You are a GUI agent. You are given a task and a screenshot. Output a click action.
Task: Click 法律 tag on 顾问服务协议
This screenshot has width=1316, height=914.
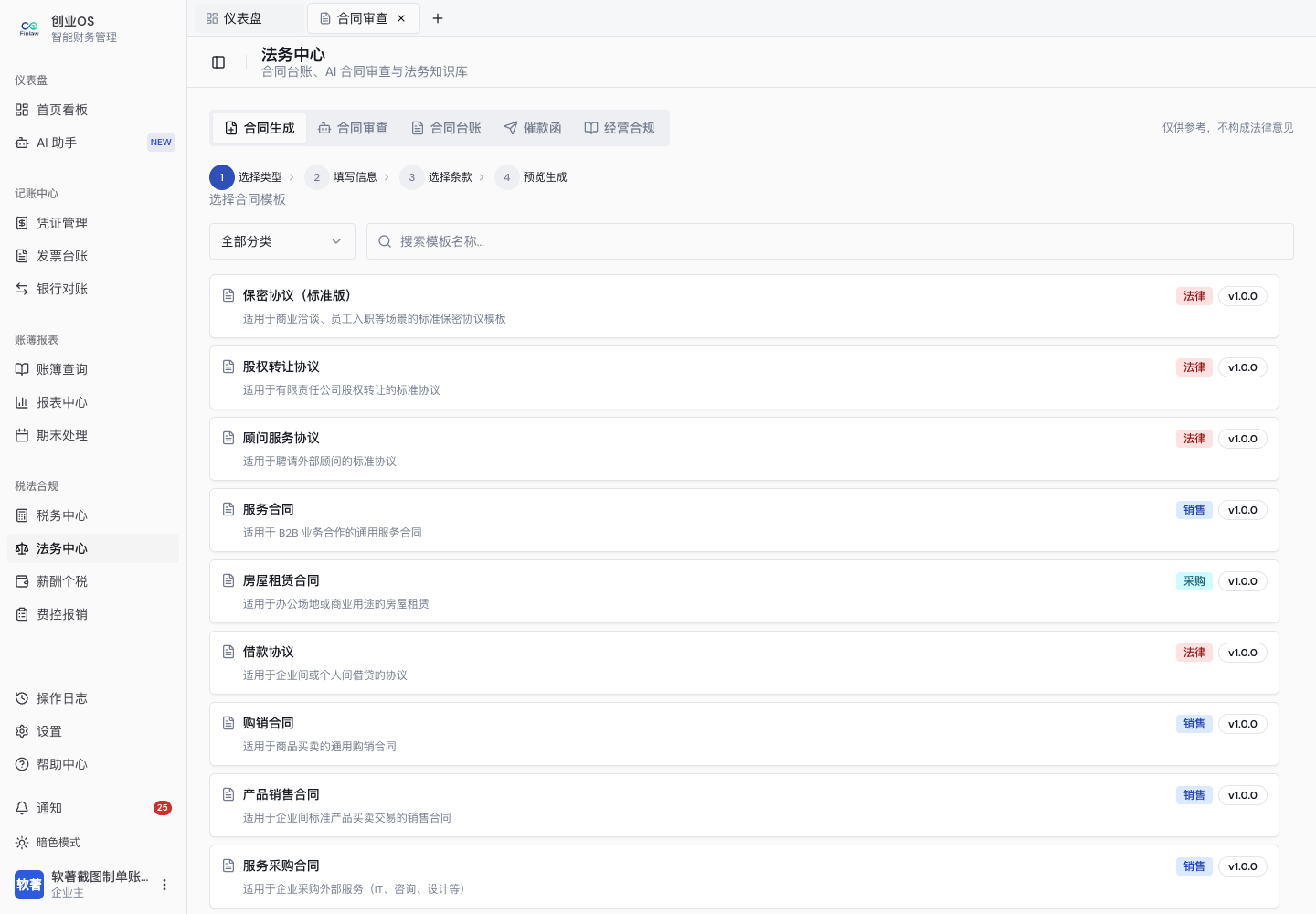point(1194,439)
